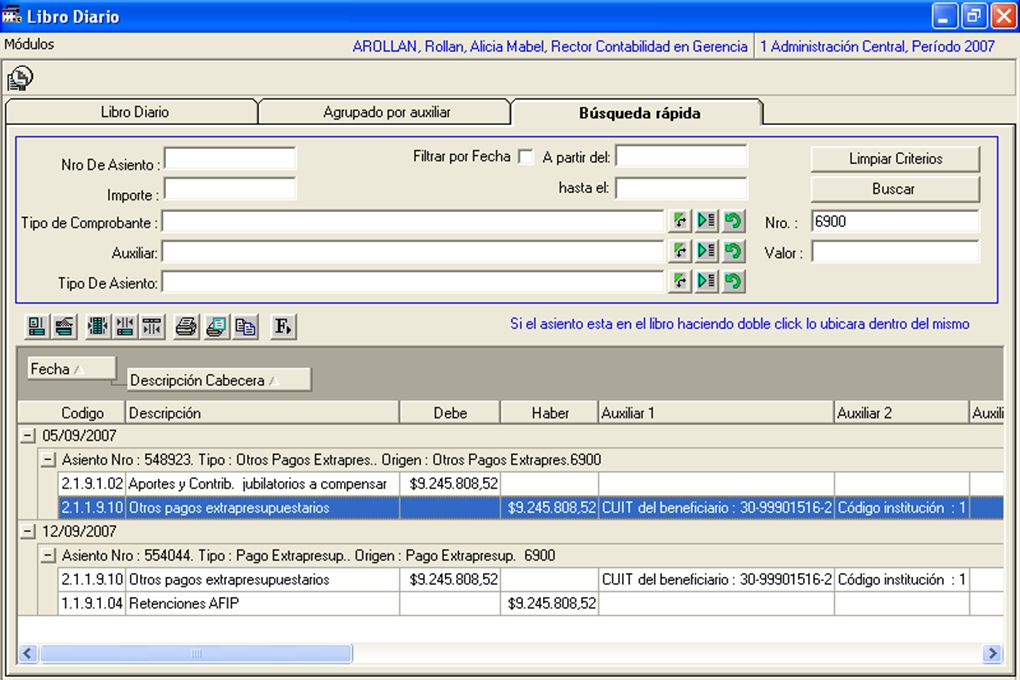Sort by the Descripción Cabecera grouping header
The width and height of the screenshot is (1020, 680).
click(219, 380)
